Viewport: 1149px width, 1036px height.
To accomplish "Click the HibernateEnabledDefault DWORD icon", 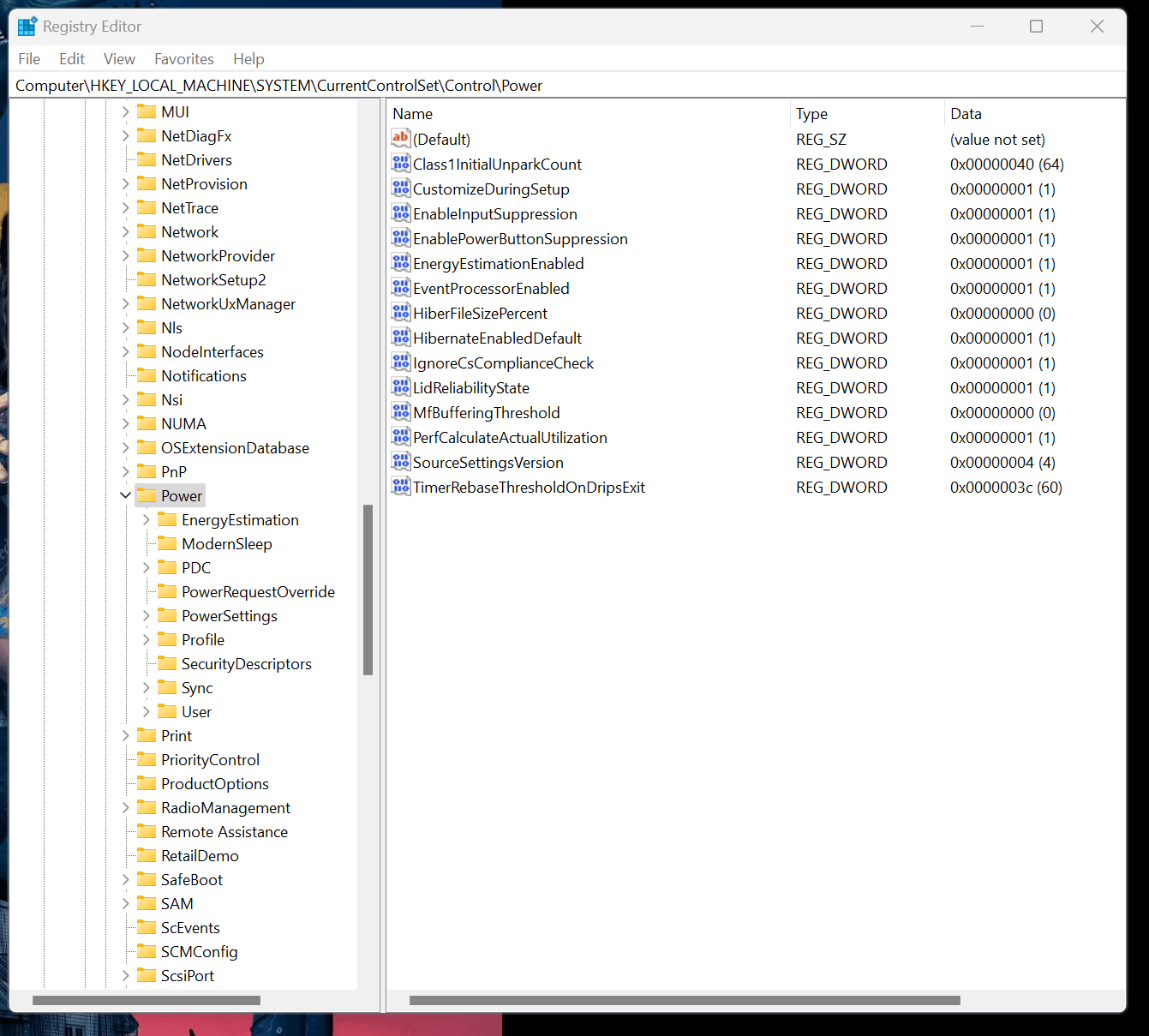I will tap(401, 337).
